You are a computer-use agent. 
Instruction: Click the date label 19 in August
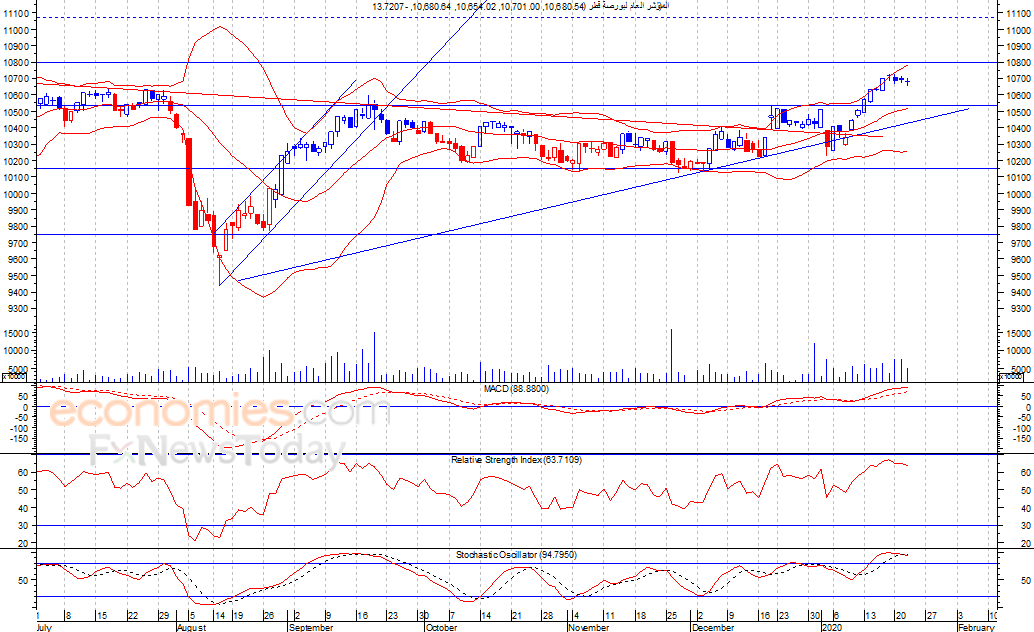[238, 616]
